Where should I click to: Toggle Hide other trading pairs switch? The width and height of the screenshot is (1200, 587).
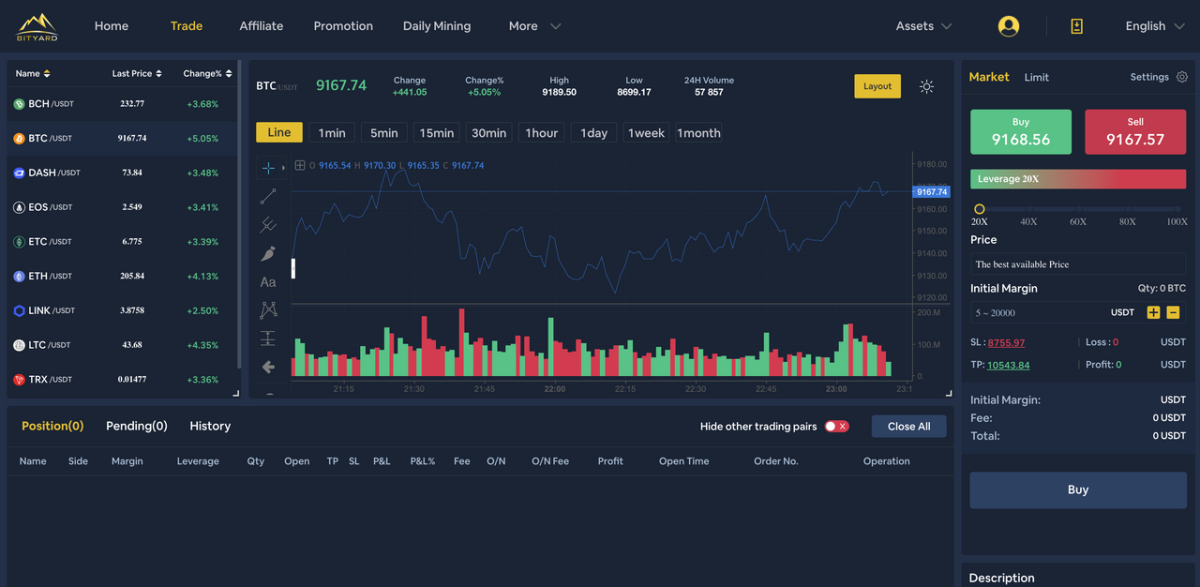pyautogui.click(x=836, y=426)
